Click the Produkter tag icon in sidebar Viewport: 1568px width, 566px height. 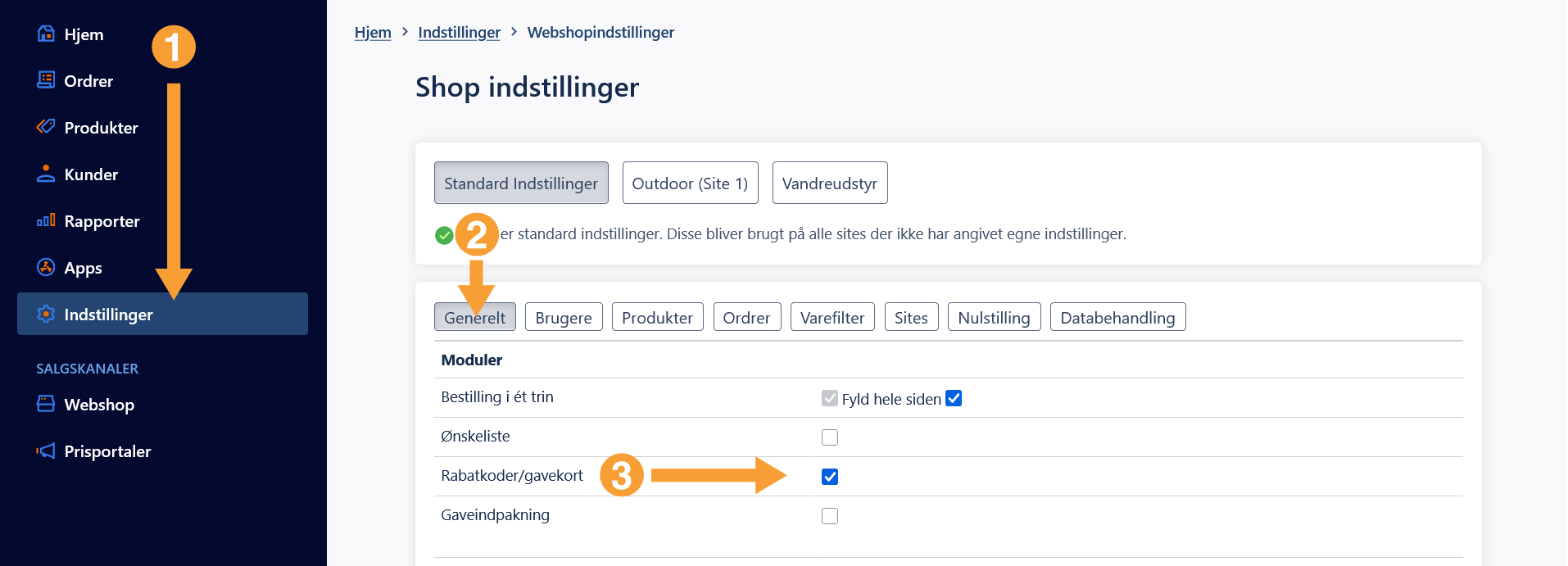point(46,127)
